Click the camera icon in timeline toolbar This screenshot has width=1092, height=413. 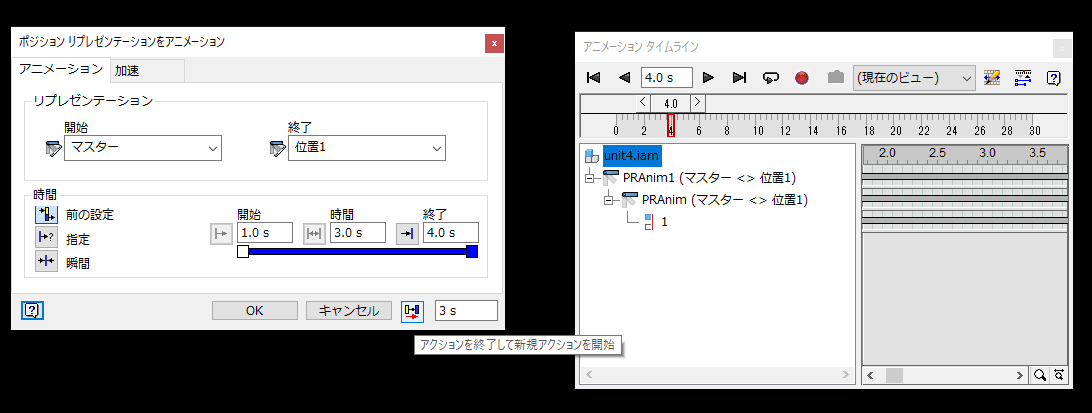pyautogui.click(x=836, y=77)
